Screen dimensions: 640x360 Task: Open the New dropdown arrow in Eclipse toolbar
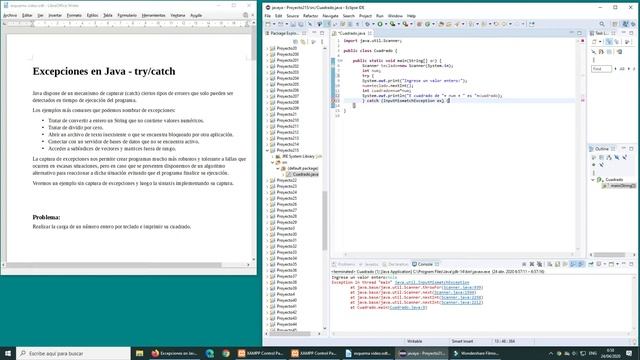click(273, 24)
